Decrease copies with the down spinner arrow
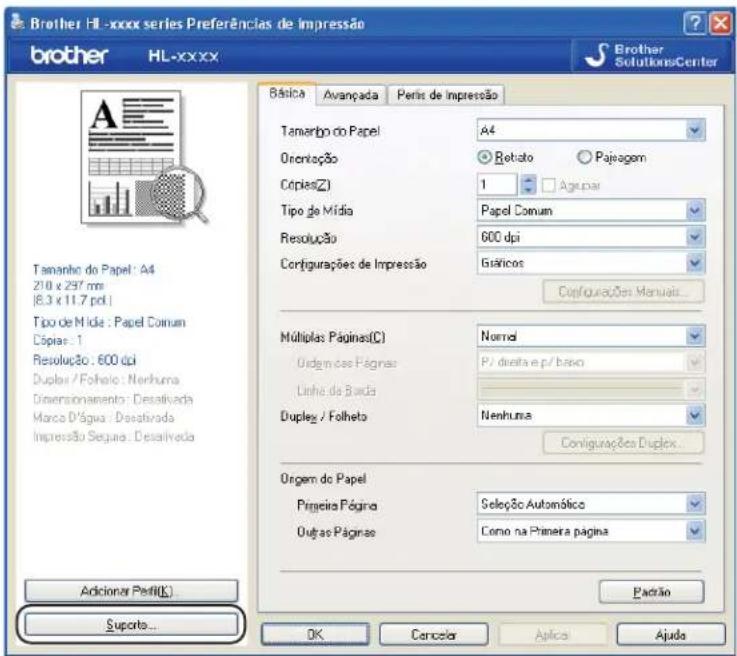The image size is (737, 656). tap(528, 190)
